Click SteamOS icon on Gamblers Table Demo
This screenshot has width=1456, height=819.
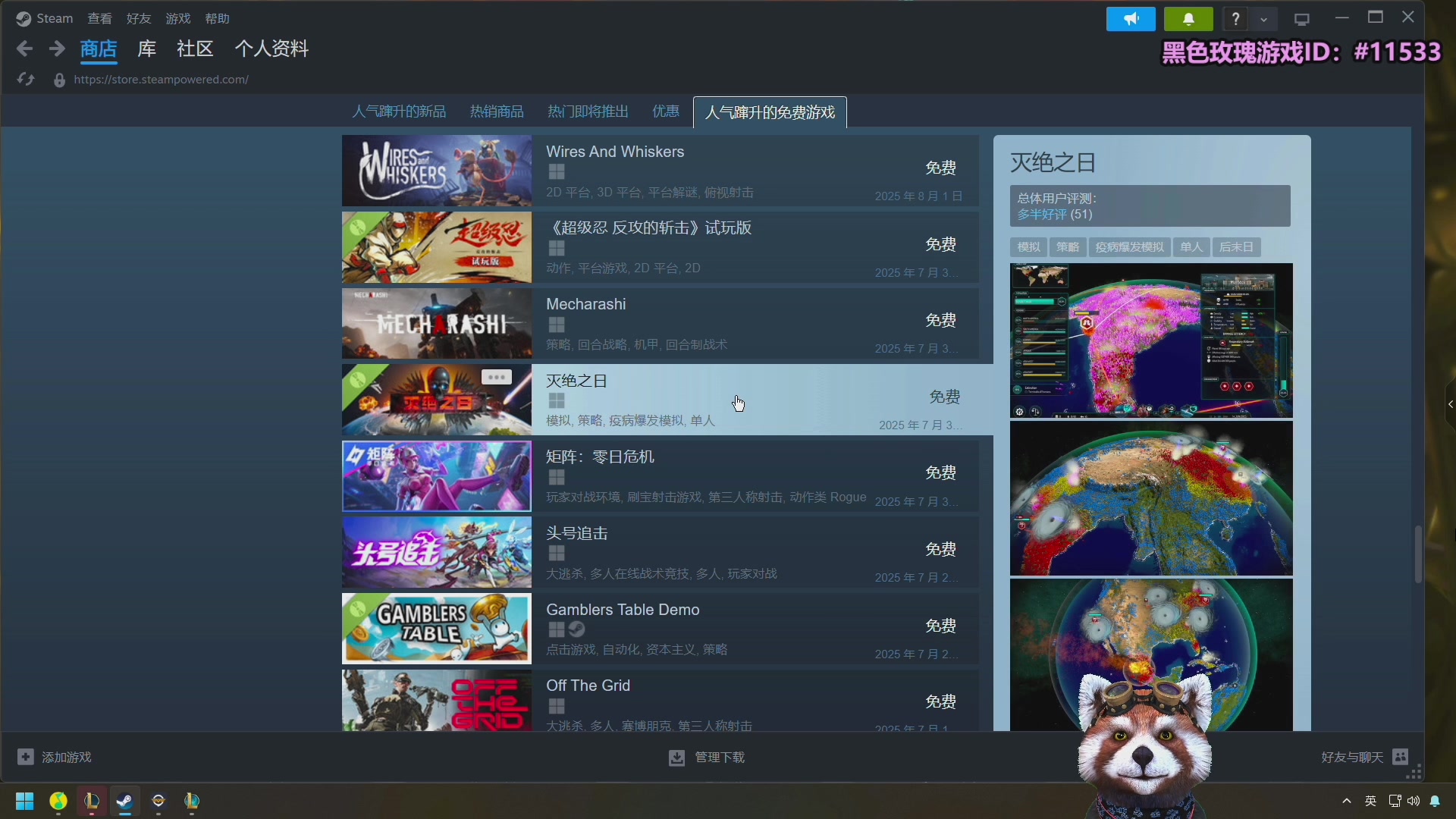tap(577, 629)
